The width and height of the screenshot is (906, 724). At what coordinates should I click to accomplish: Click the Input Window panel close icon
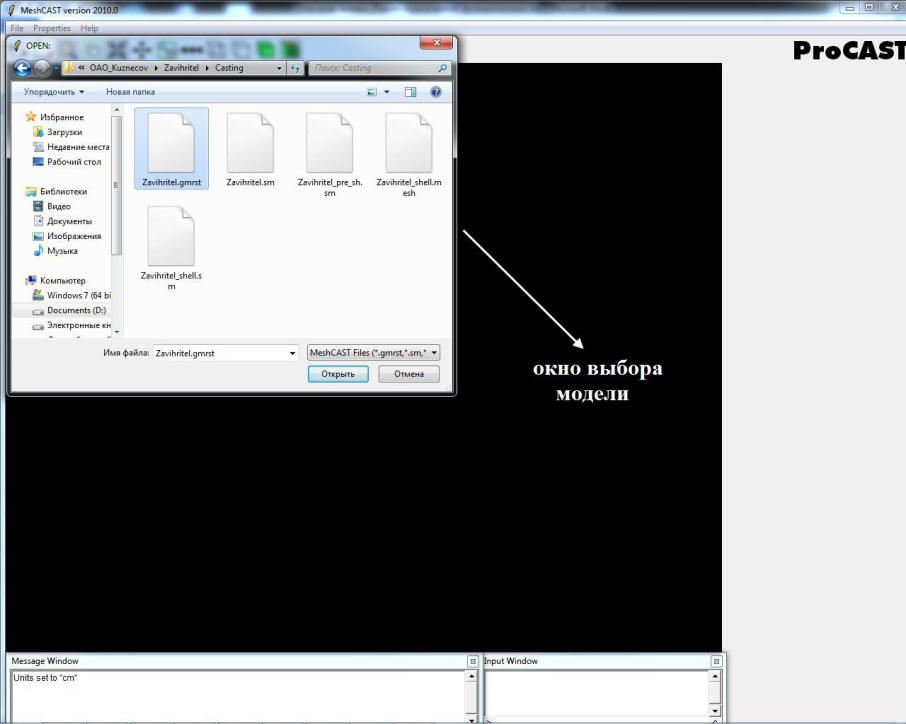coord(716,661)
